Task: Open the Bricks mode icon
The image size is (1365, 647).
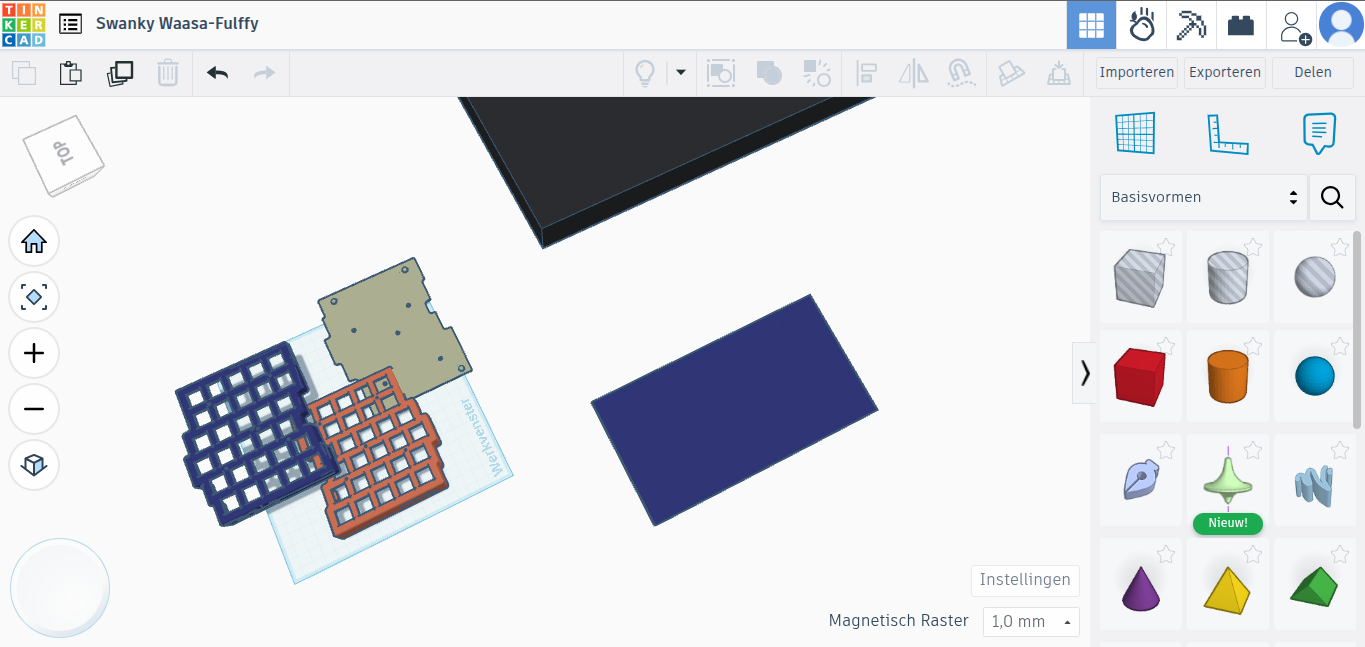Action: pos(1241,25)
